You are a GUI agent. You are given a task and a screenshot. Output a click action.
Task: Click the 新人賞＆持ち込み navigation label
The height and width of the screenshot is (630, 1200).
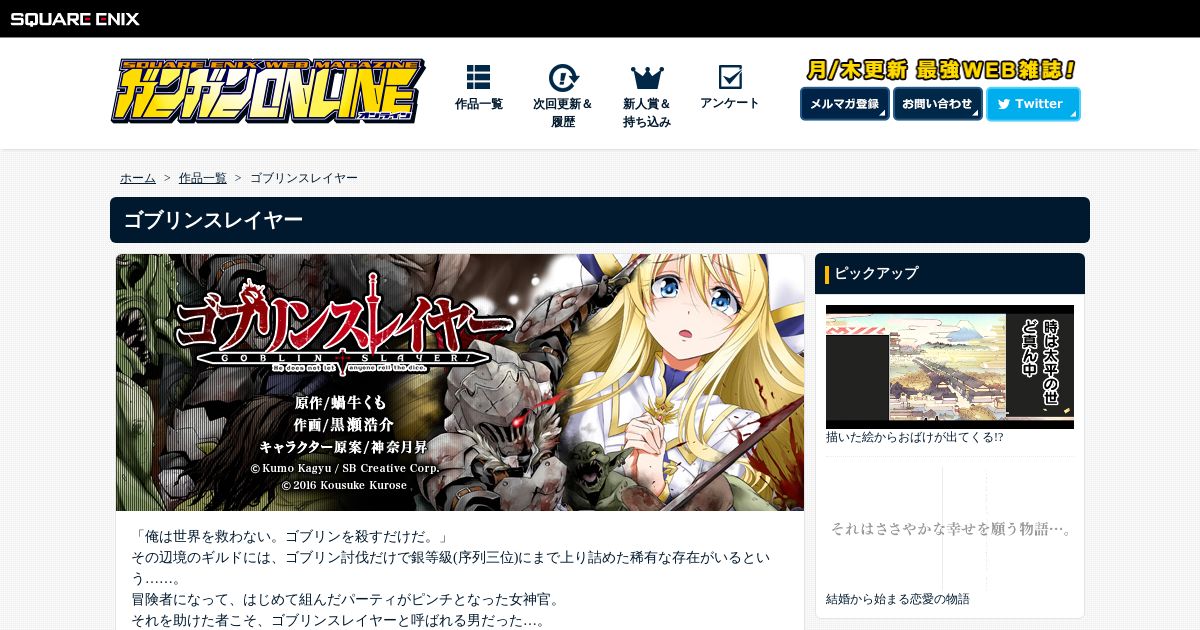pos(647,113)
